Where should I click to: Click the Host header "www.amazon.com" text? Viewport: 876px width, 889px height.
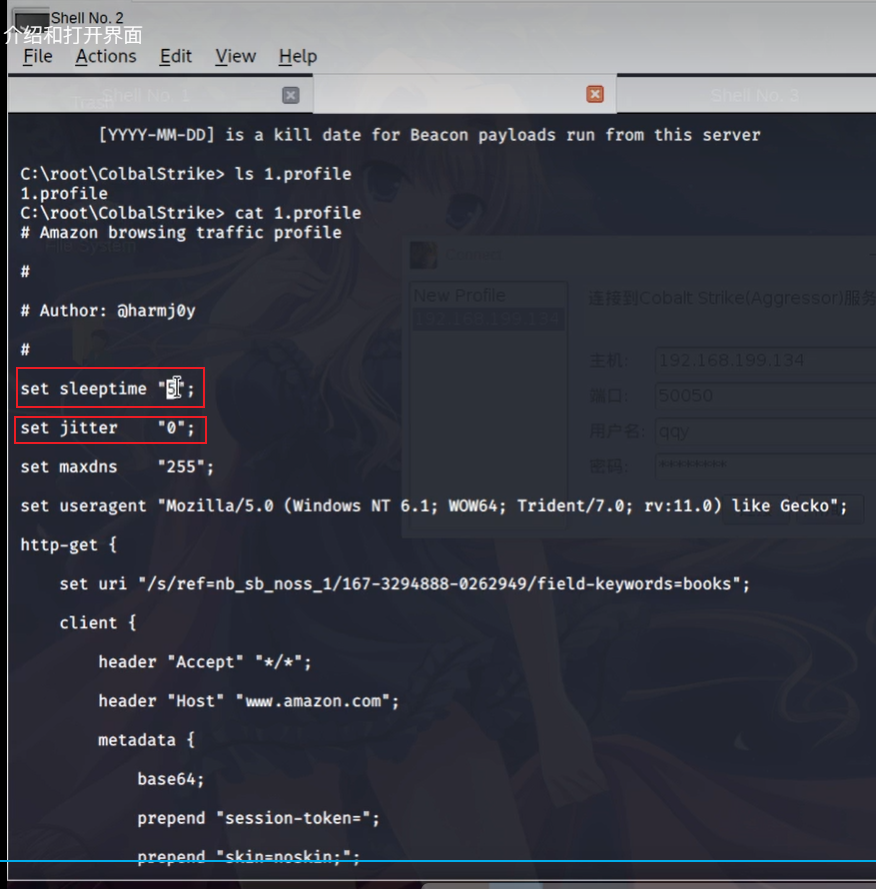[x=316, y=701]
